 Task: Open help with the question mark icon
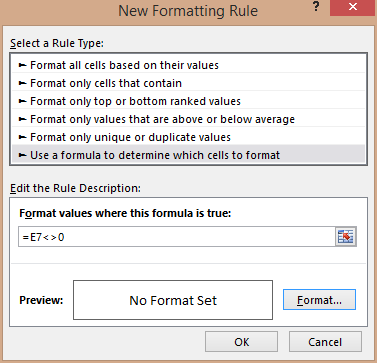click(316, 7)
